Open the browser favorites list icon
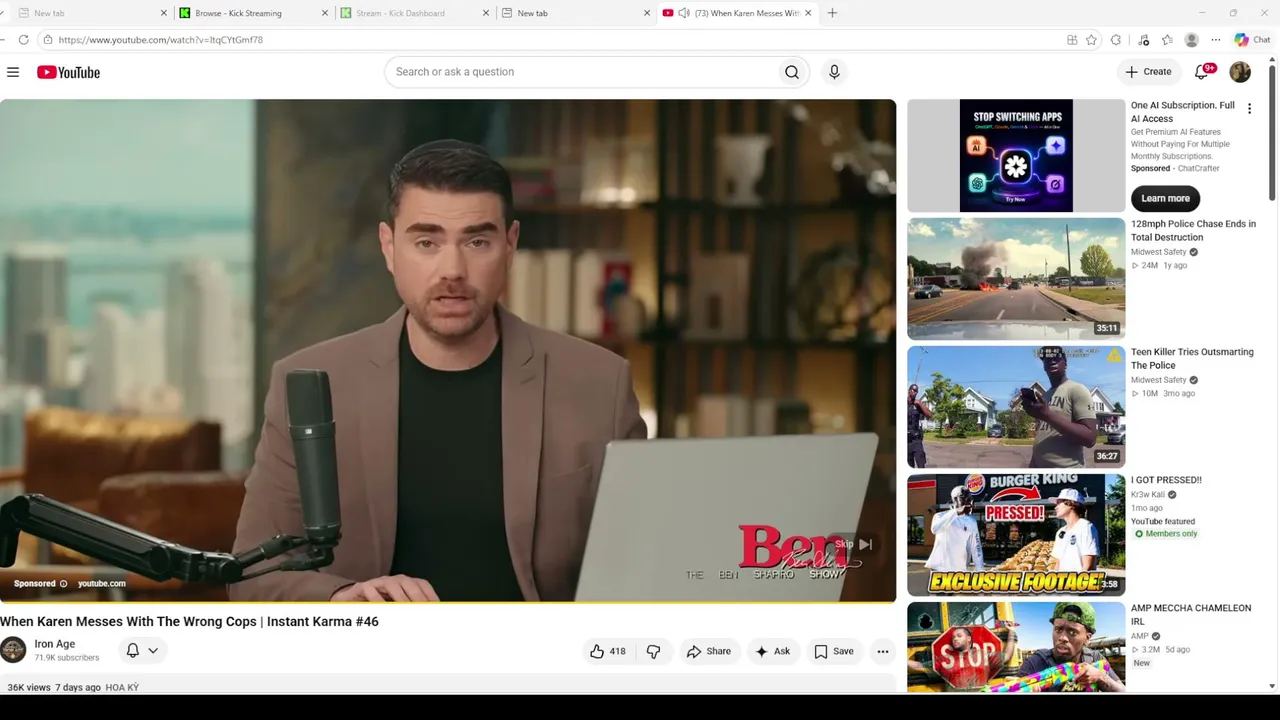The width and height of the screenshot is (1280, 720). tap(1167, 40)
